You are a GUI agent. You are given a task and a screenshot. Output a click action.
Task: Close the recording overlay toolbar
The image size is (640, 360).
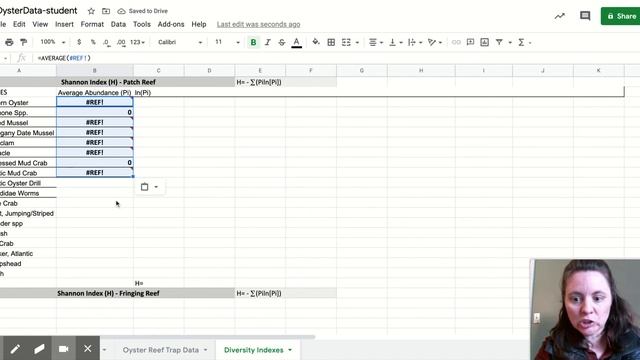coord(87,349)
